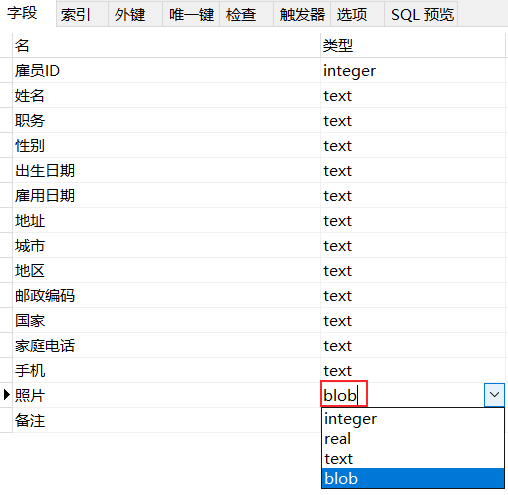Open the type dropdown arrow for 照片
The height and width of the screenshot is (495, 508).
click(x=494, y=395)
